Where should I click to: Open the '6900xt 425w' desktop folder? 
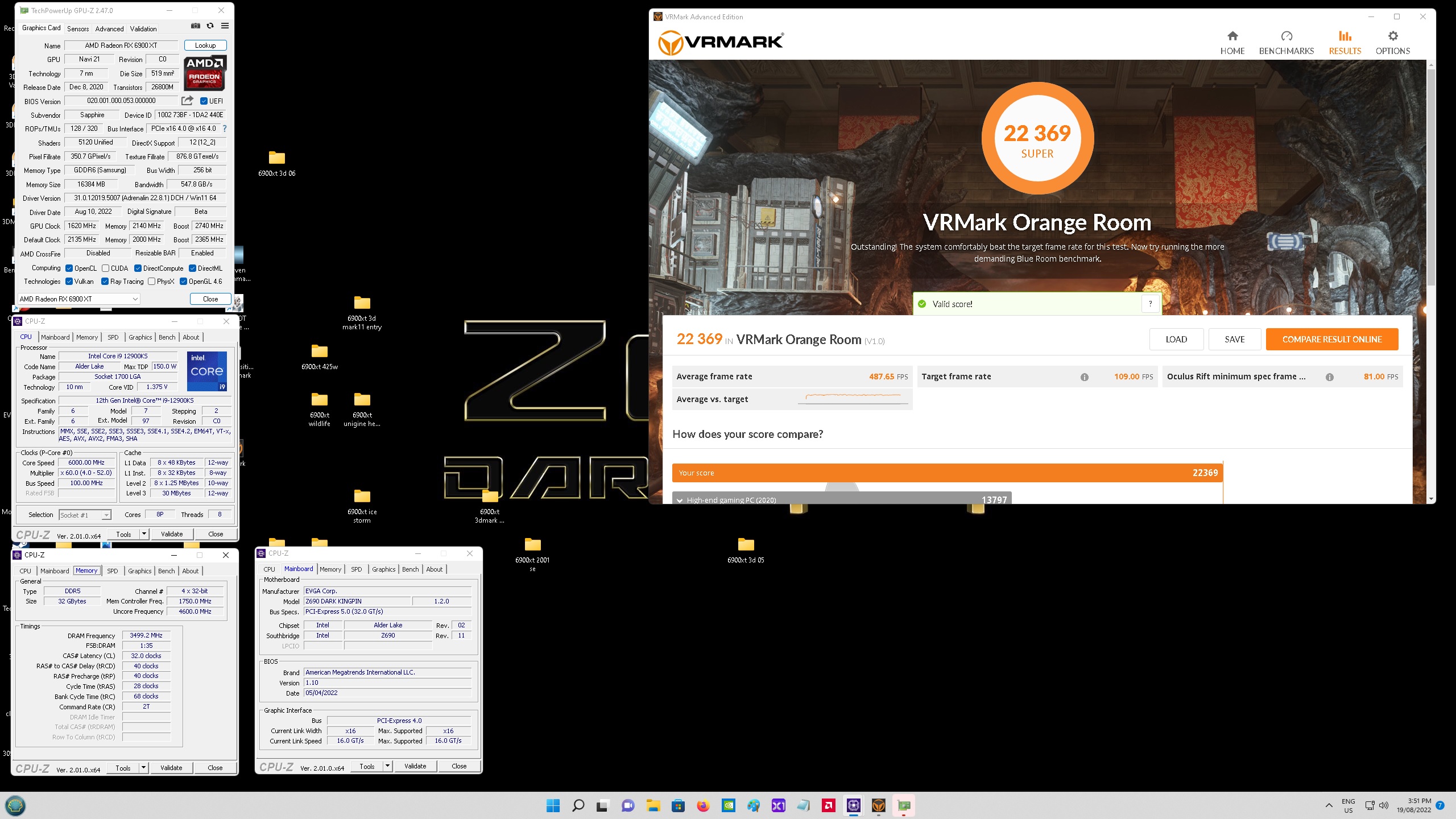point(320,357)
